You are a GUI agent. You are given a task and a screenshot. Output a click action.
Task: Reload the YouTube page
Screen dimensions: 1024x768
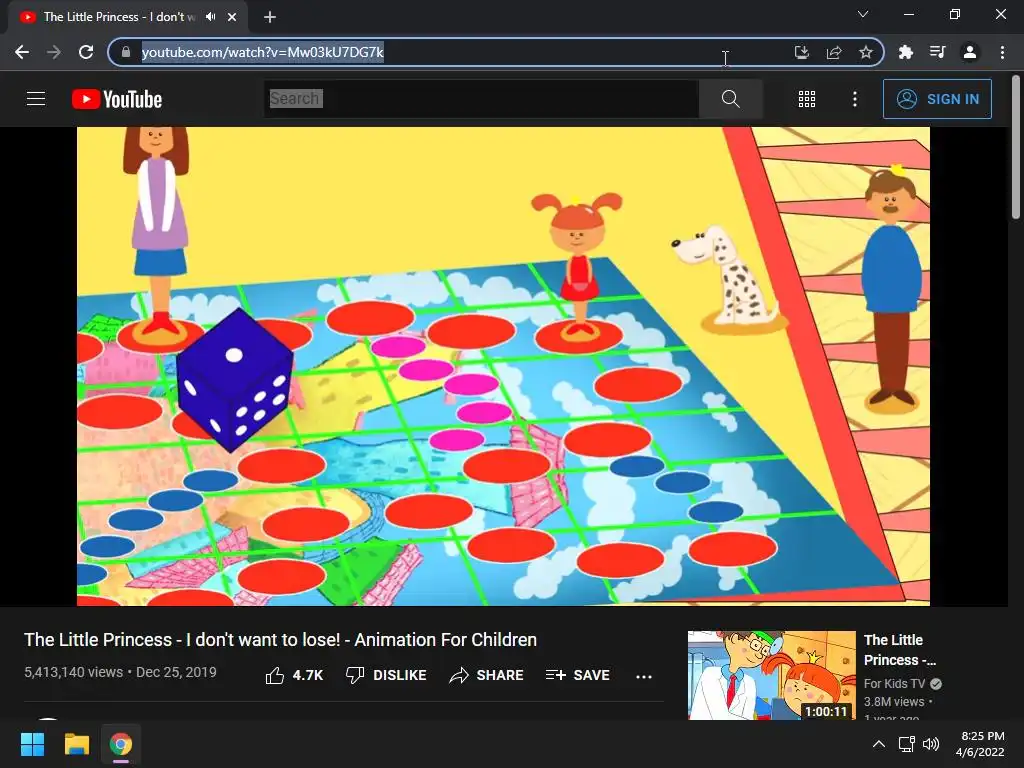click(x=86, y=52)
